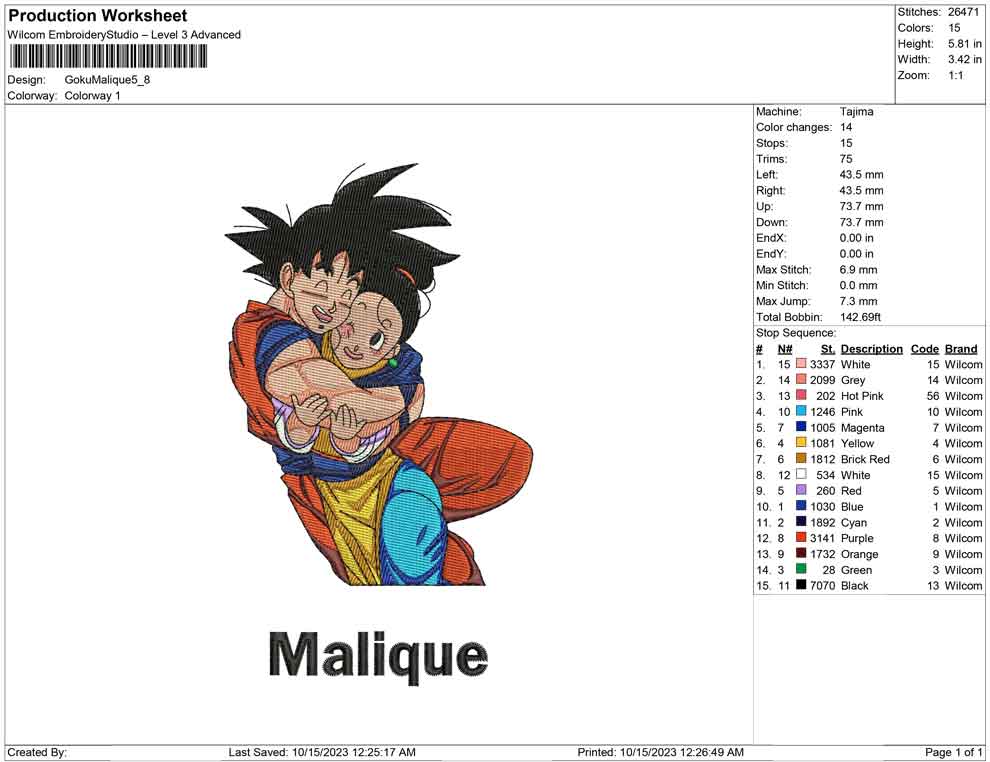The width and height of the screenshot is (990, 762).
Task: Click the swatch for thread 534 White
Action: tap(801, 474)
